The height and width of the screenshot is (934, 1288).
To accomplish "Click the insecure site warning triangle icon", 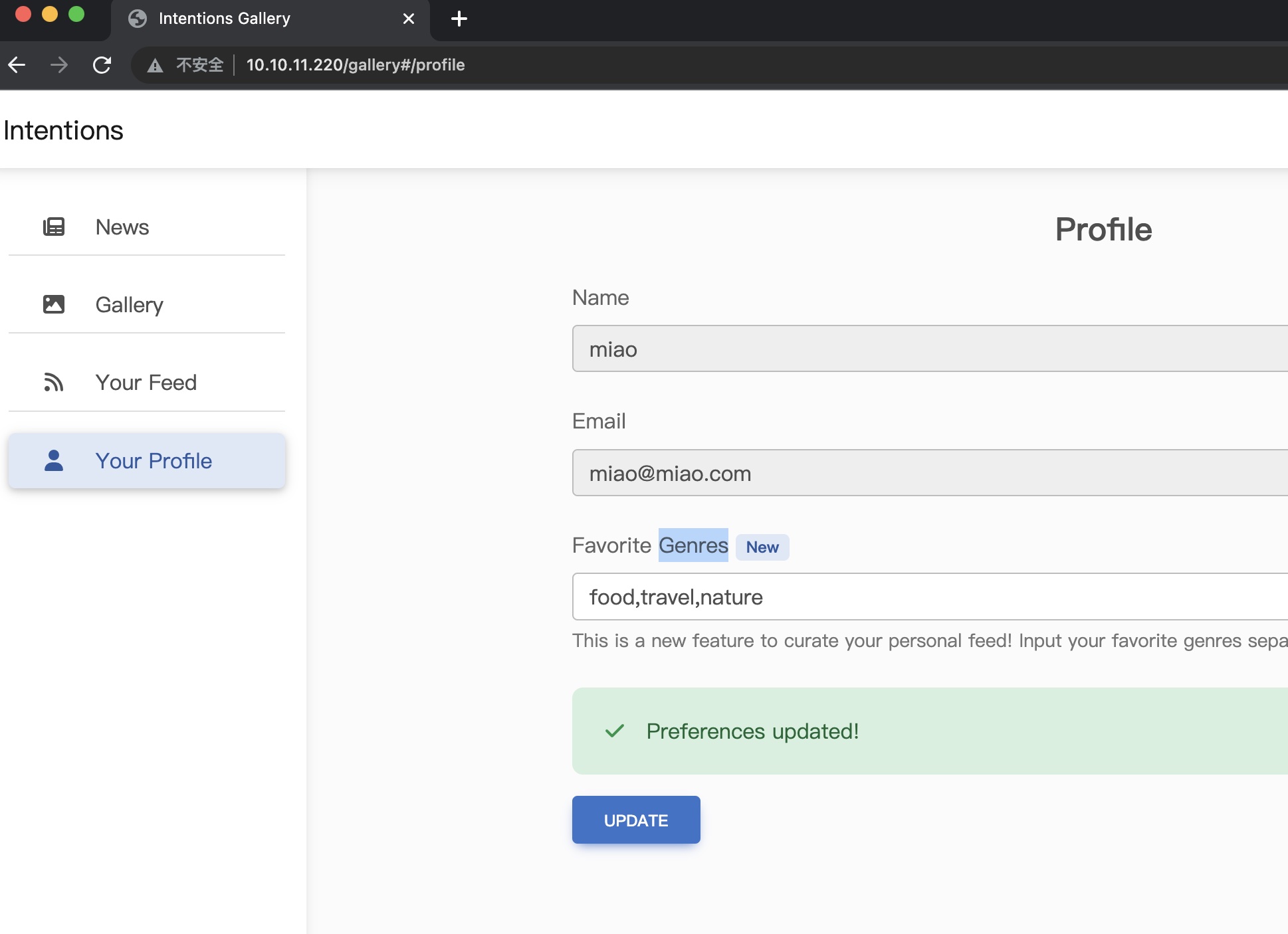I will click(x=155, y=65).
